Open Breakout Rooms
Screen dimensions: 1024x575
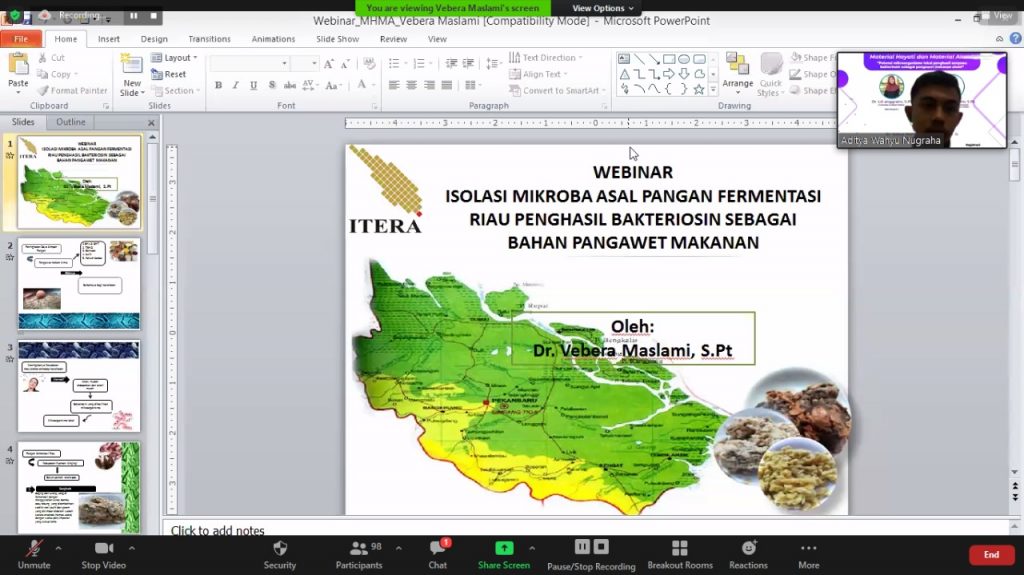pyautogui.click(x=680, y=555)
